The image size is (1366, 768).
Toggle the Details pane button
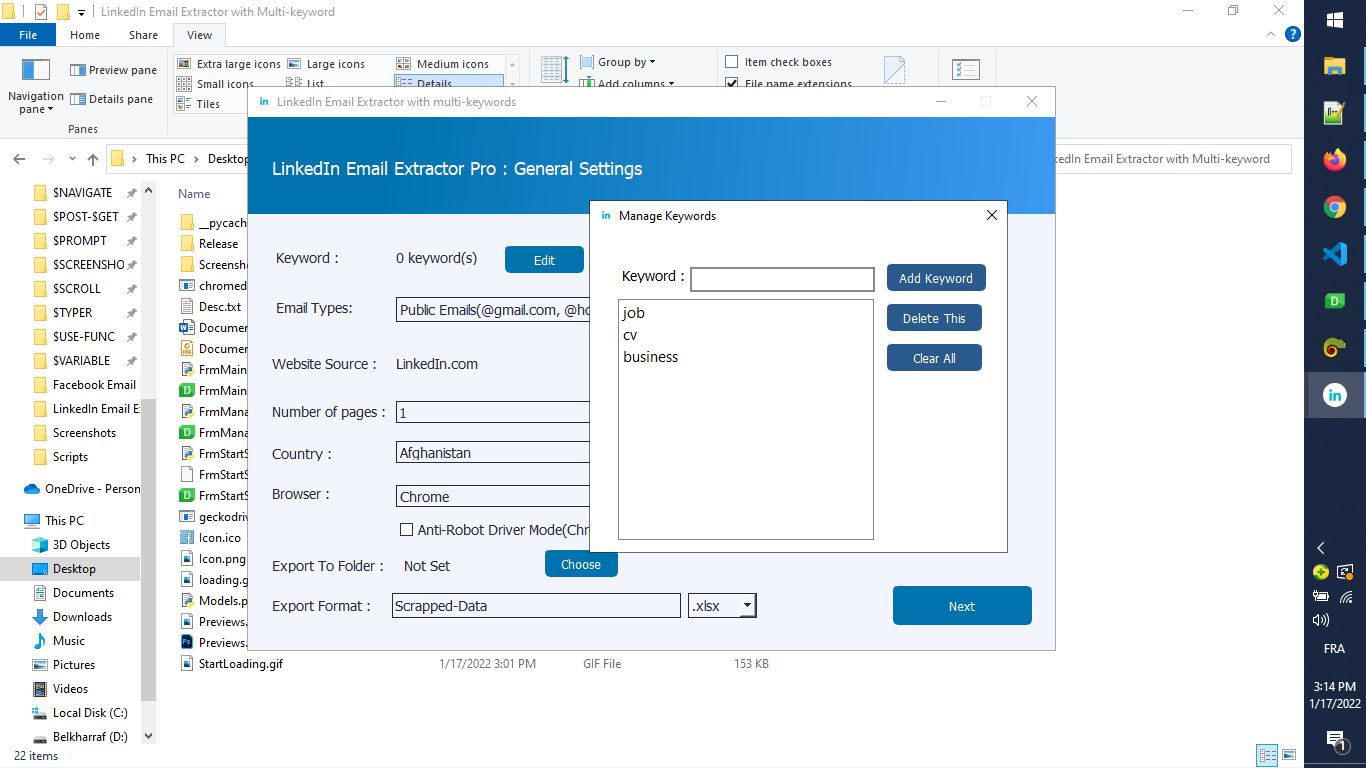coord(111,99)
